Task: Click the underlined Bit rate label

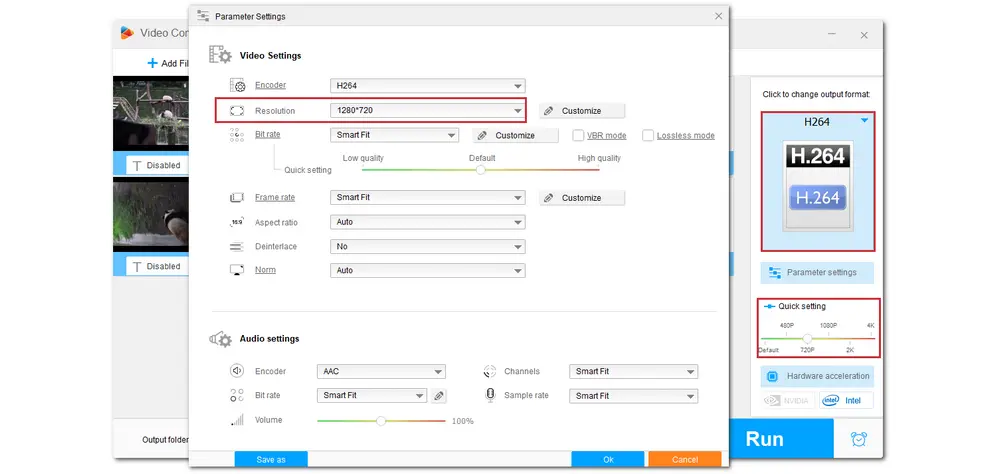Action: coord(268,135)
